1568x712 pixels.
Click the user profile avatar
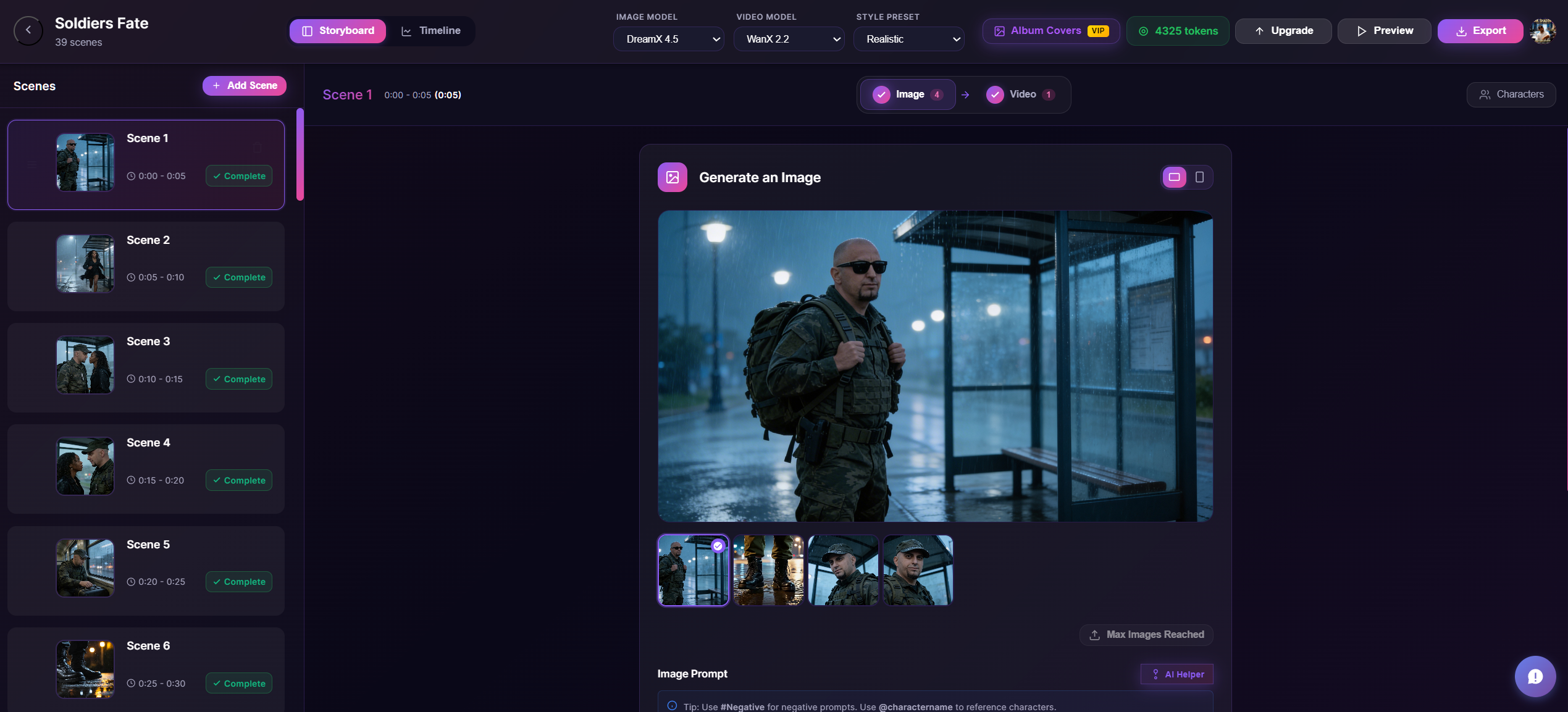pyautogui.click(x=1542, y=30)
